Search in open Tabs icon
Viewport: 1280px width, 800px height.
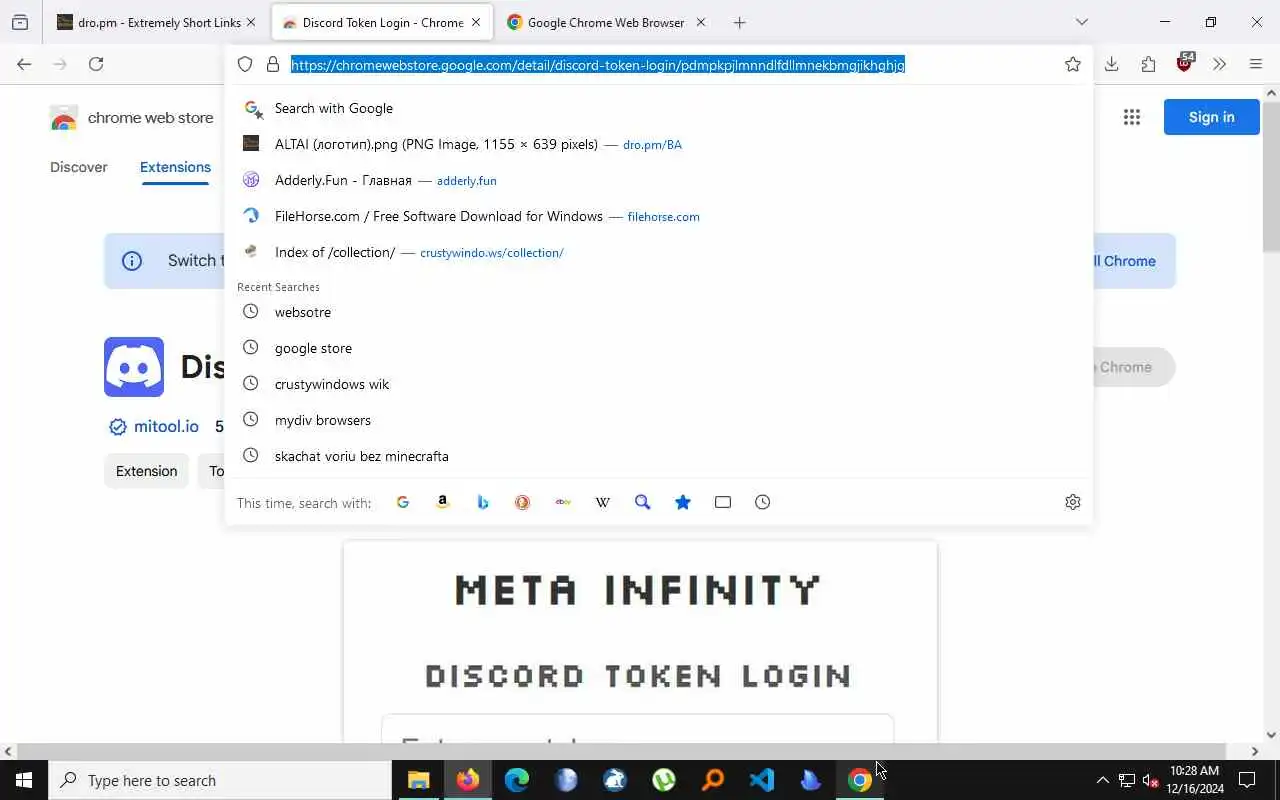(723, 502)
